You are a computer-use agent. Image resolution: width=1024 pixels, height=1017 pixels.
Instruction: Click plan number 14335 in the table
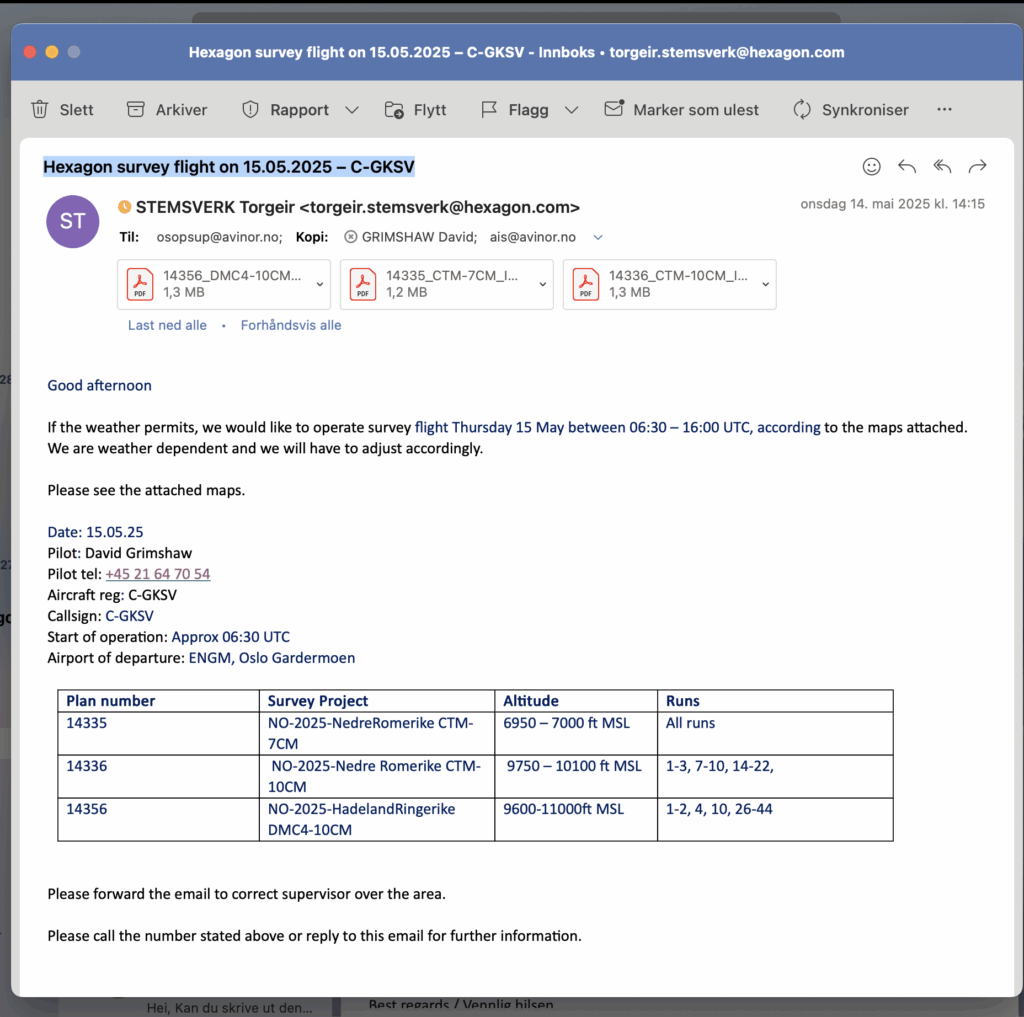coord(86,723)
